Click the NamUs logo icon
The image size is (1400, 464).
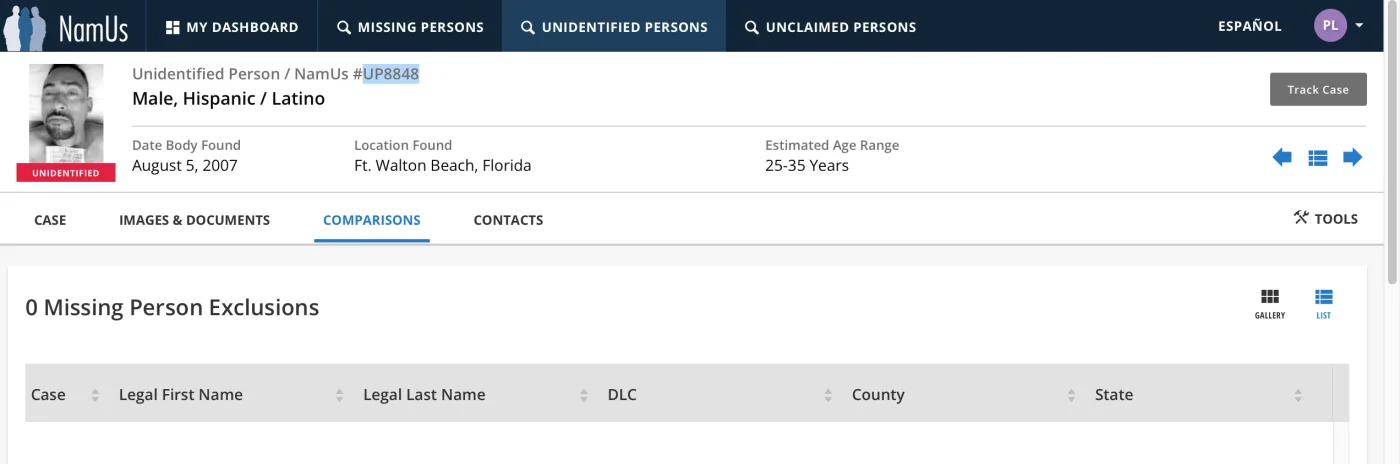pos(66,27)
